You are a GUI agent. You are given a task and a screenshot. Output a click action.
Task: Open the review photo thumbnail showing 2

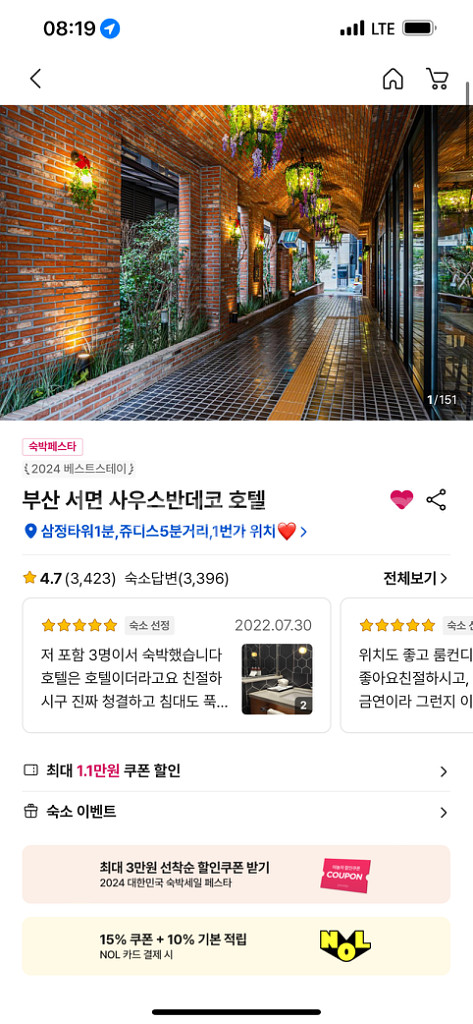tap(277, 679)
